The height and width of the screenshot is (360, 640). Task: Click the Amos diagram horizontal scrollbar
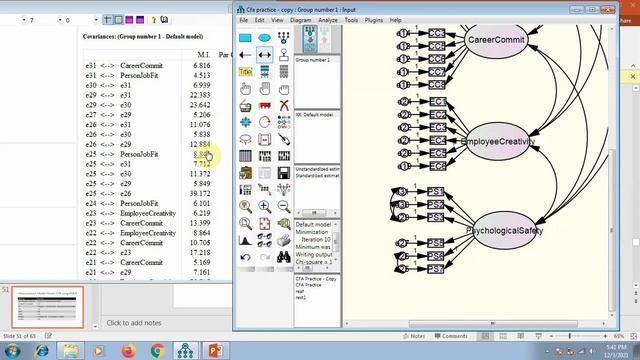[x=493, y=324]
